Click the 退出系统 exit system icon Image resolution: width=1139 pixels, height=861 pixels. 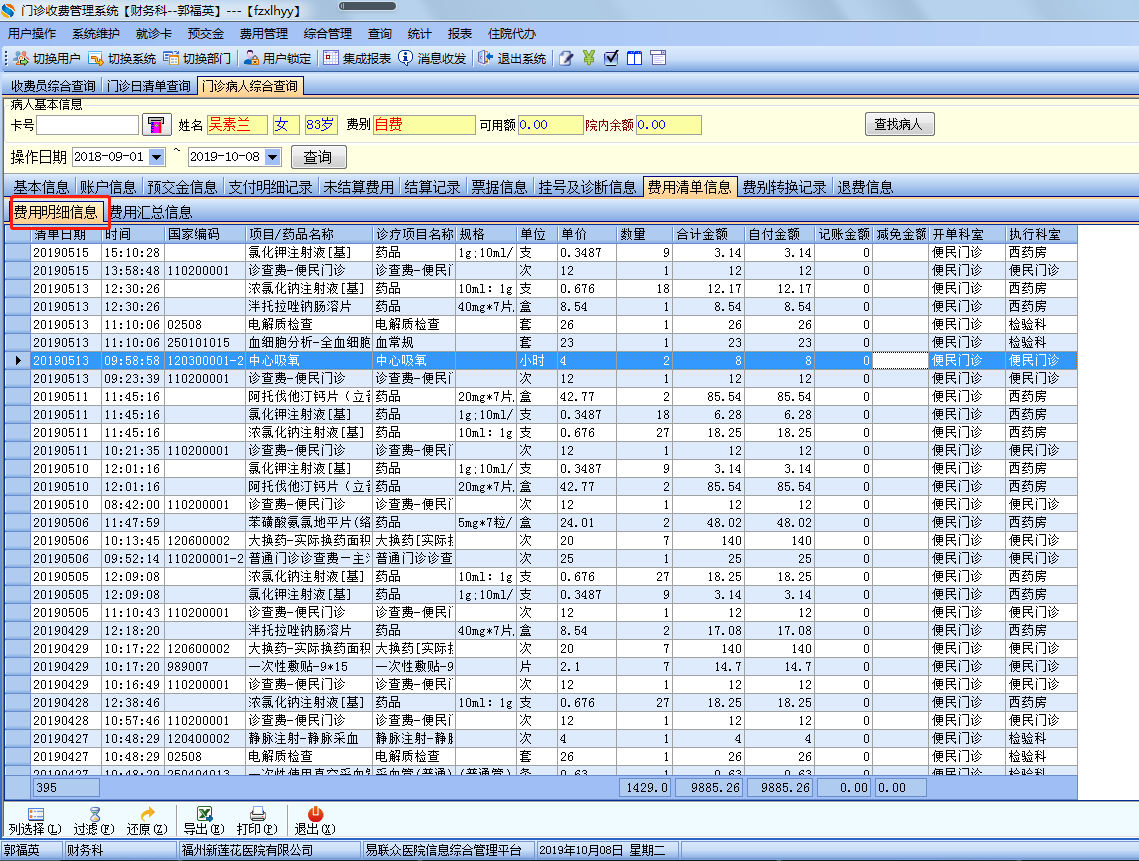(x=485, y=58)
